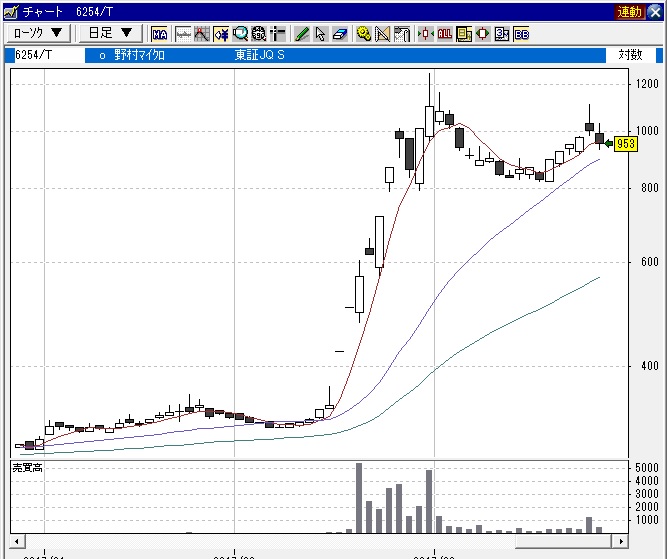667x559 pixels.
Task: Click the 5000 volume axis label
Action: 647,468
